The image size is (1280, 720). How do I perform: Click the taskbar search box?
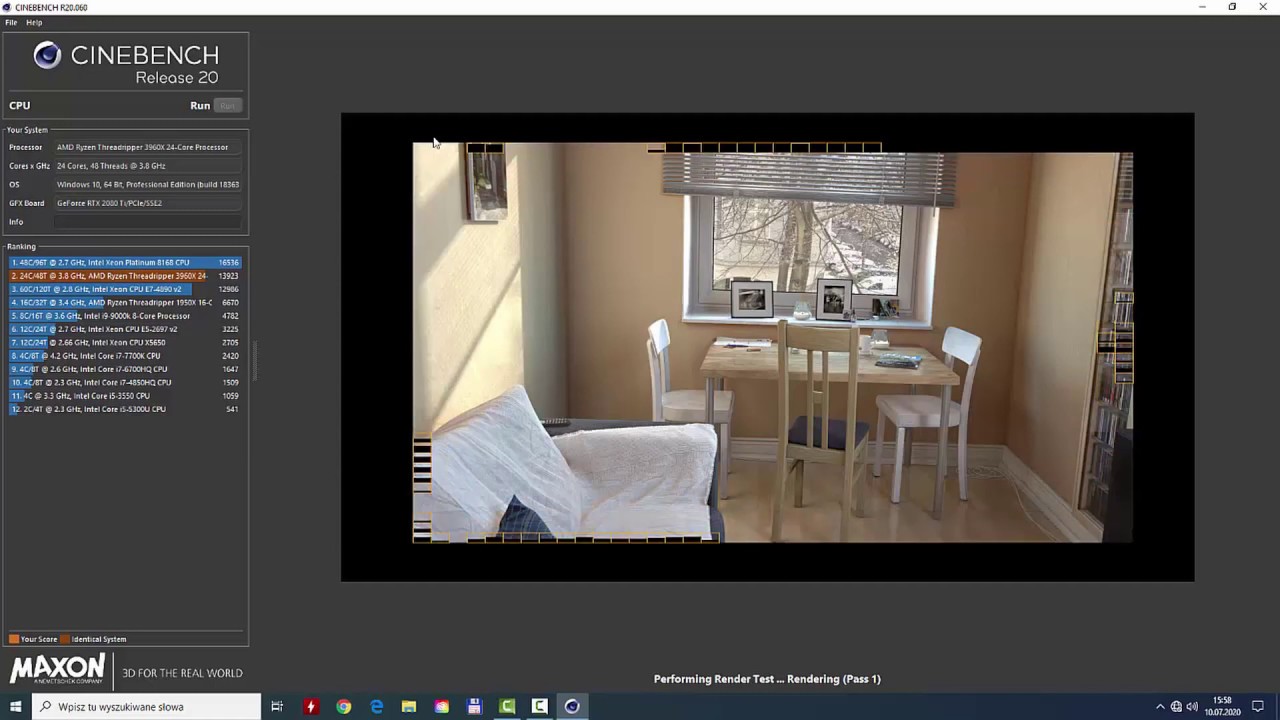coord(146,706)
